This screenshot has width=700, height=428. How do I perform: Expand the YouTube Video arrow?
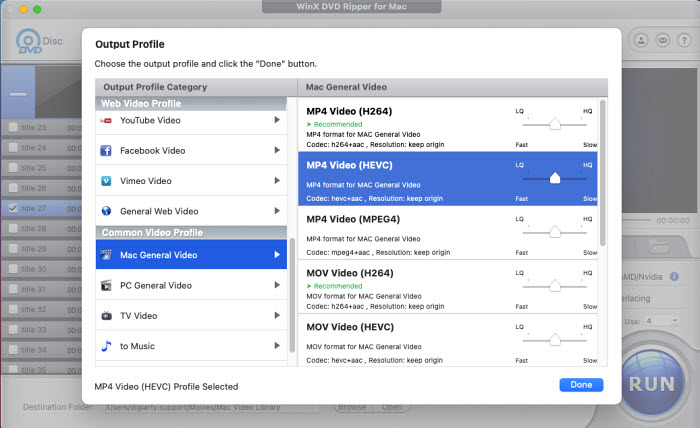277,120
